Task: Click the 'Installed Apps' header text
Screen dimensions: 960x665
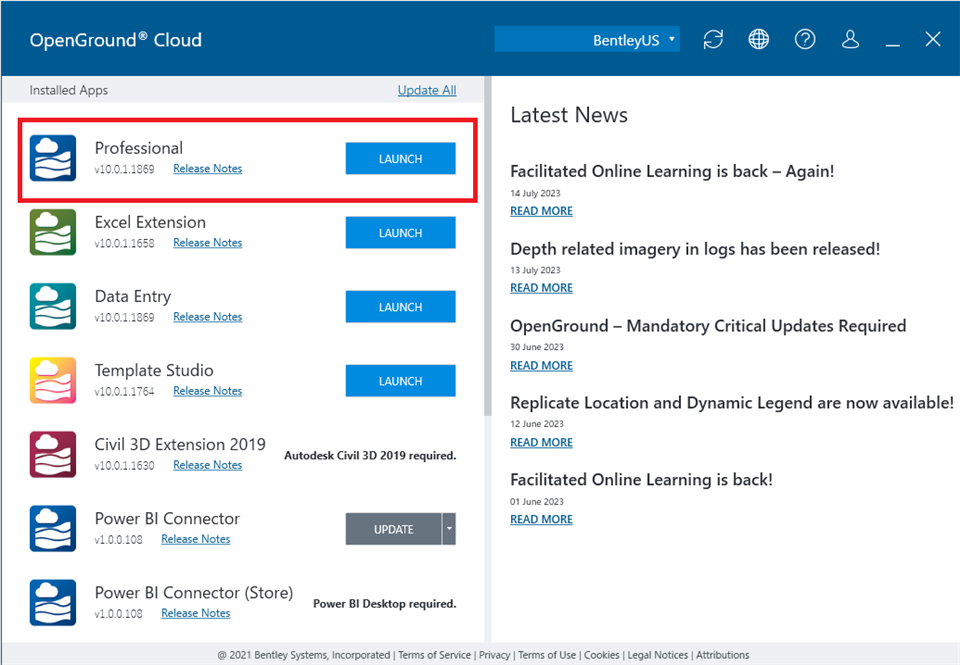Action: click(x=69, y=90)
